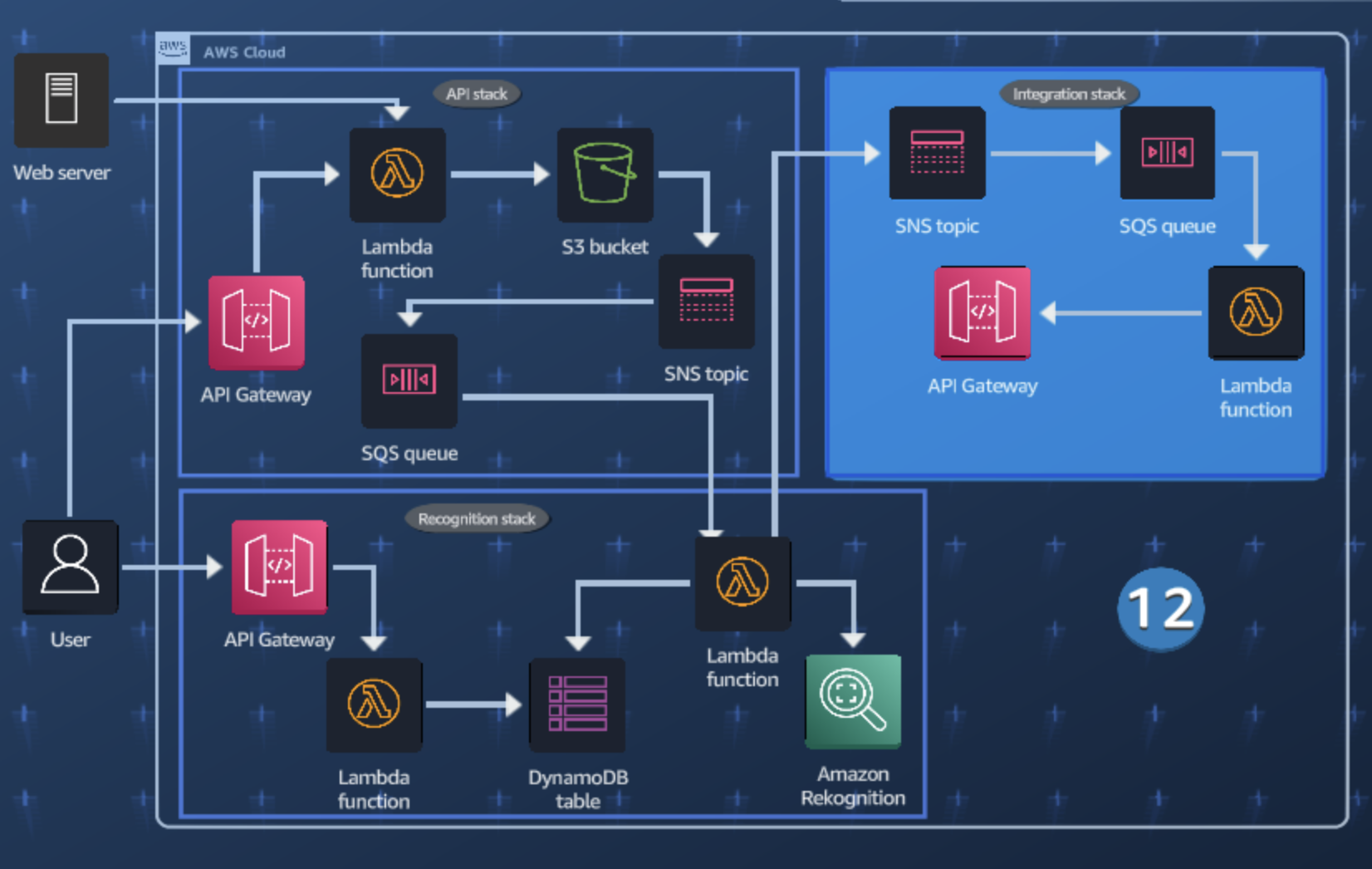The image size is (1372, 869).
Task: Click the Integration stack label
Action: tap(1069, 94)
